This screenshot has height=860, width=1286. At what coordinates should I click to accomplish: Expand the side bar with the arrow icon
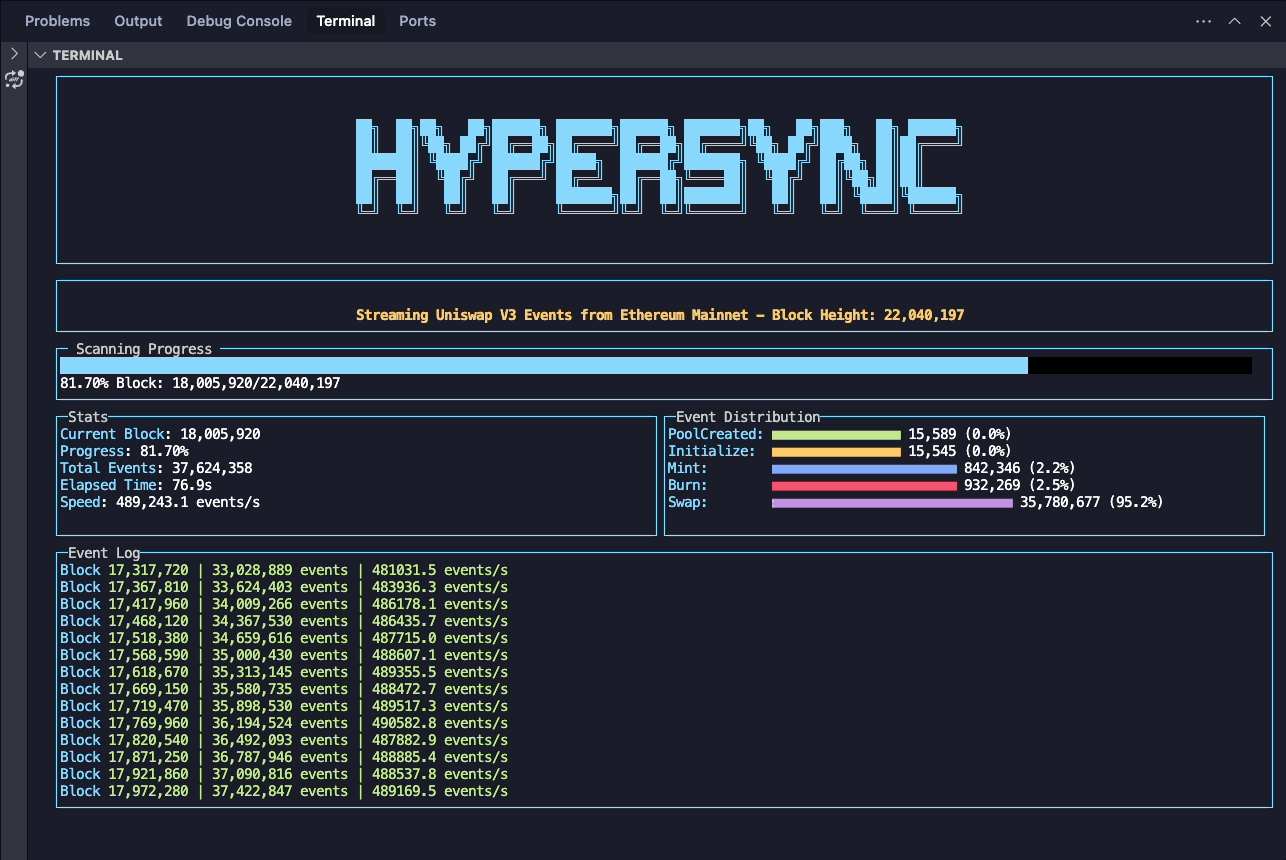pyautogui.click(x=13, y=54)
